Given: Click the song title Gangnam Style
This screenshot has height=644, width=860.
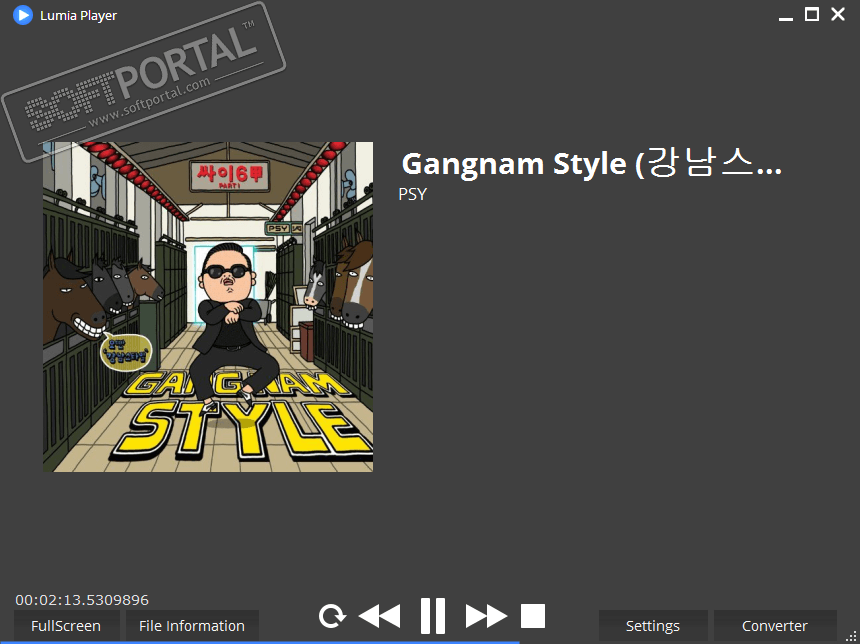Looking at the screenshot, I should (x=591, y=163).
